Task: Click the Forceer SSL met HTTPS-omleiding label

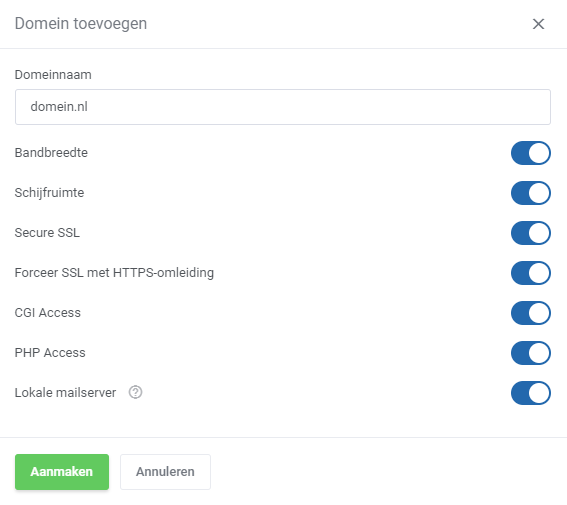Action: [x=114, y=273]
